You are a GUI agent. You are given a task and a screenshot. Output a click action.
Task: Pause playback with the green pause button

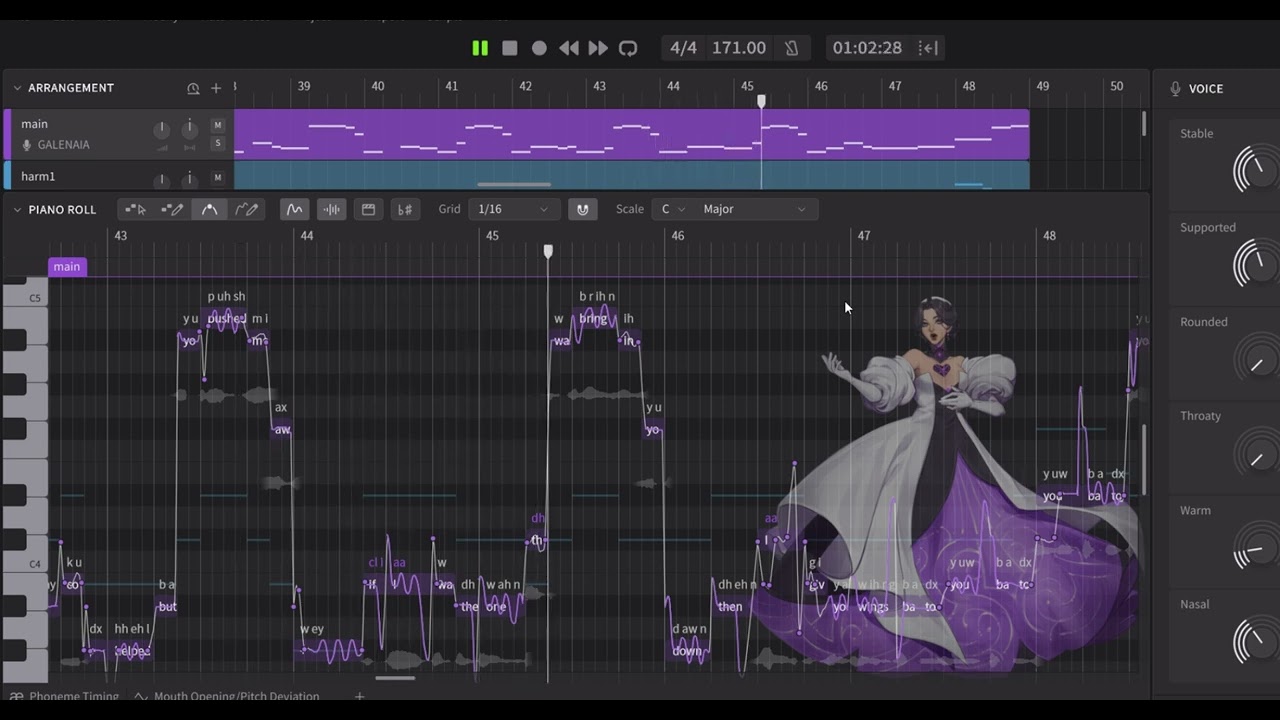click(480, 48)
